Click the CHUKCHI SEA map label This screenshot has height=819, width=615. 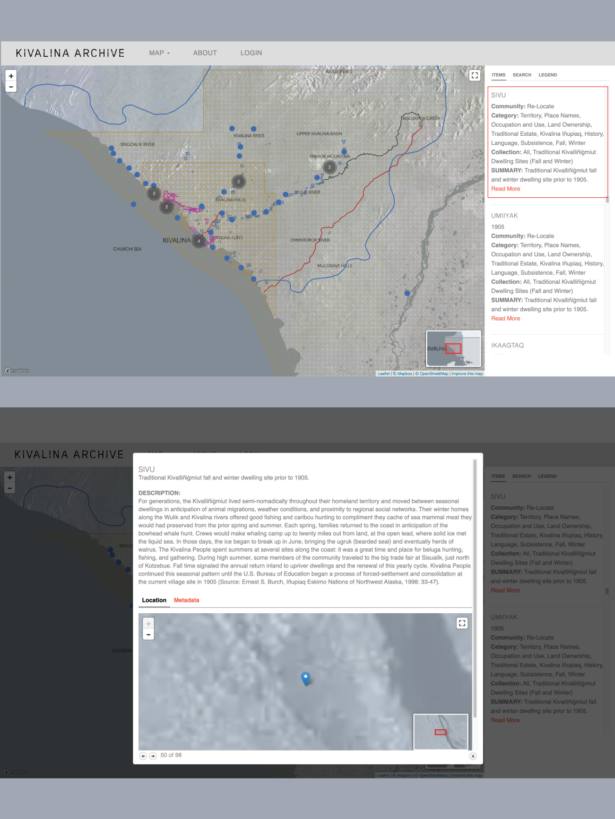(127, 249)
